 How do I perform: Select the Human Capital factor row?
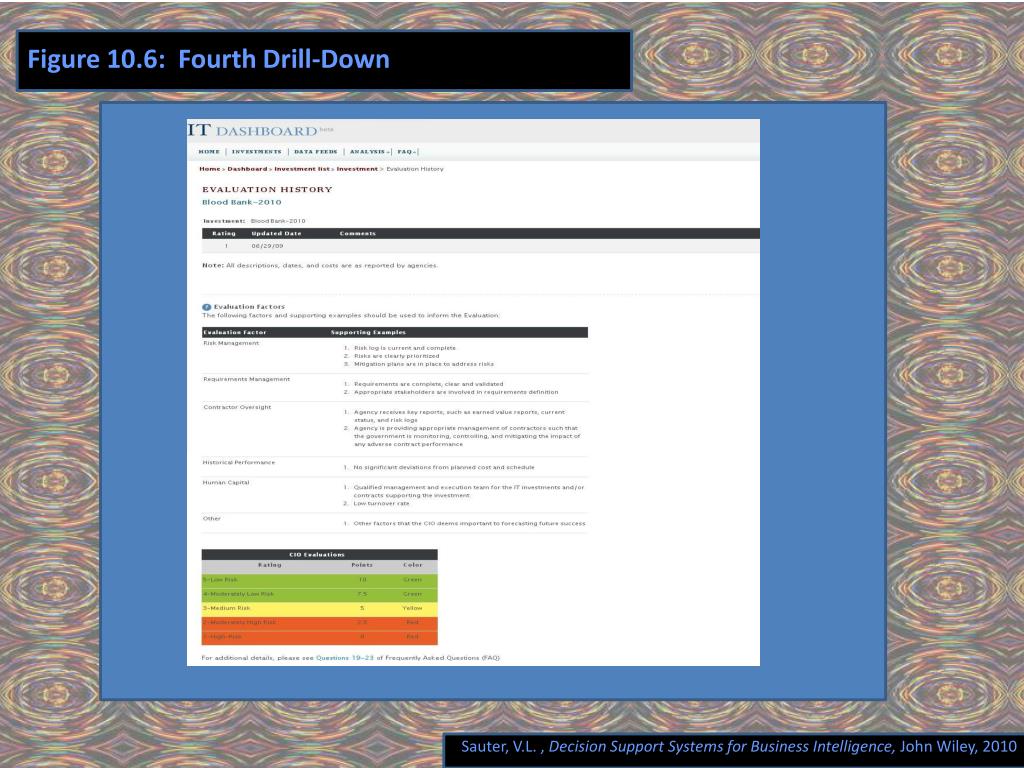394,494
